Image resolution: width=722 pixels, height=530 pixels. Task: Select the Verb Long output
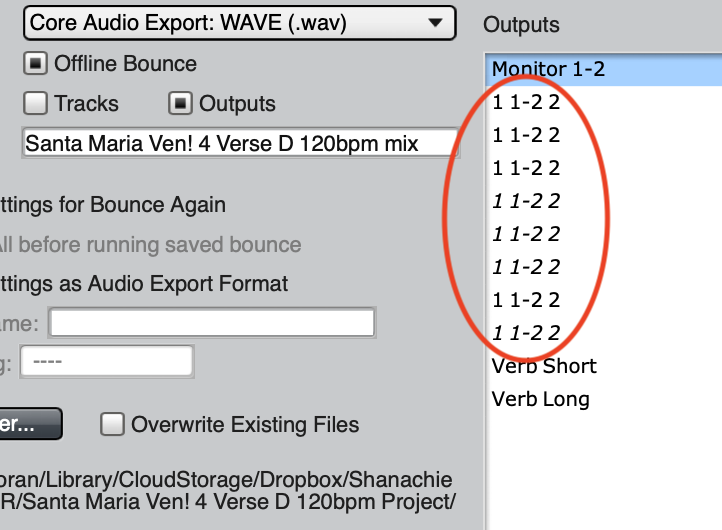pyautogui.click(x=540, y=399)
